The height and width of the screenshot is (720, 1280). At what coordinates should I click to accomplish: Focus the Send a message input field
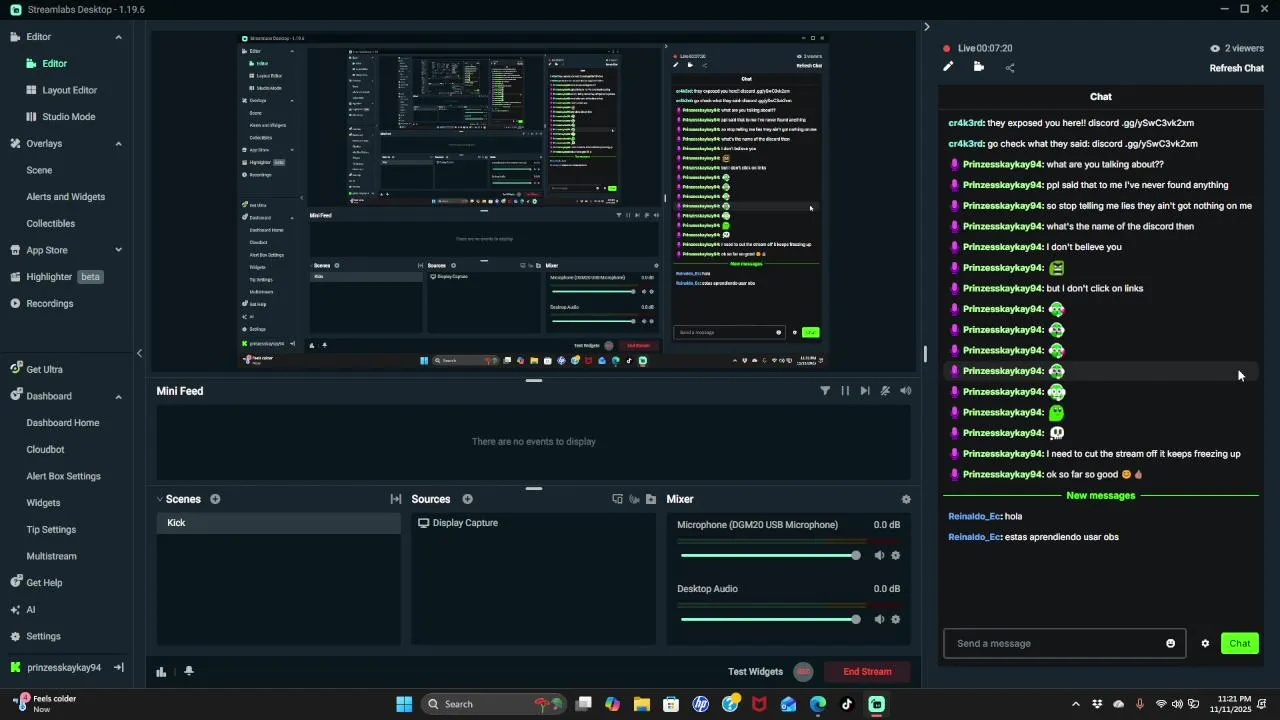tap(1064, 643)
